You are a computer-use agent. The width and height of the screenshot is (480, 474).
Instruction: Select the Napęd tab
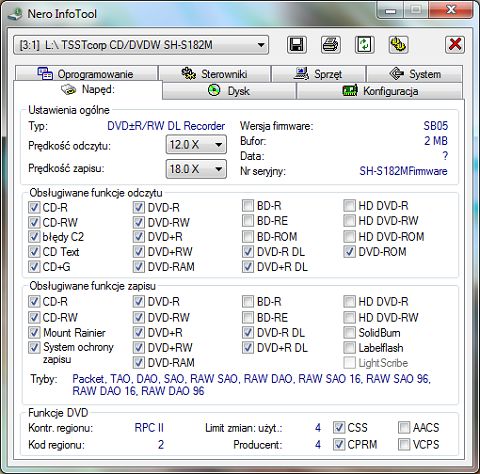coord(88,90)
